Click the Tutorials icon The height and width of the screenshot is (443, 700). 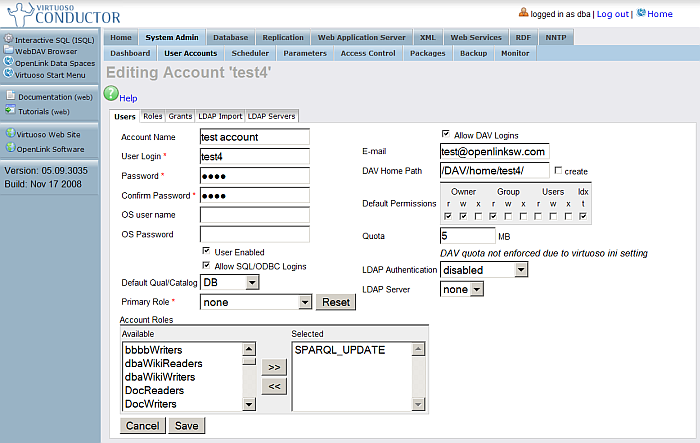pos(10,109)
